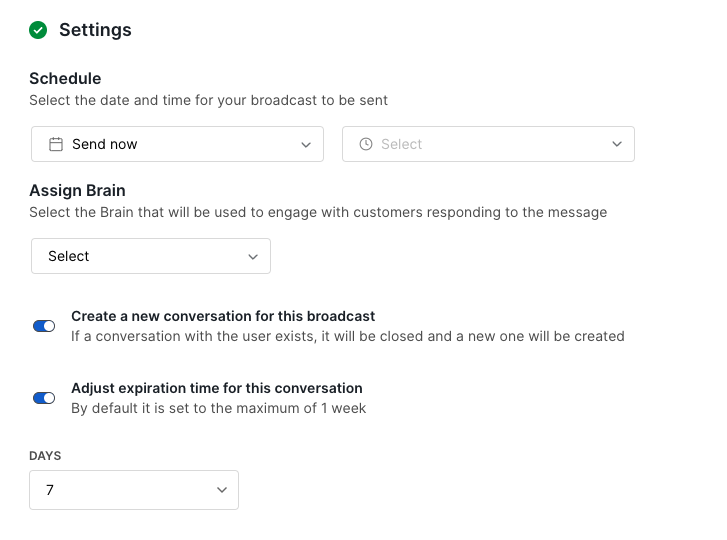Open the Days dropdown showing 7
The width and height of the screenshot is (727, 540).
coord(133,490)
